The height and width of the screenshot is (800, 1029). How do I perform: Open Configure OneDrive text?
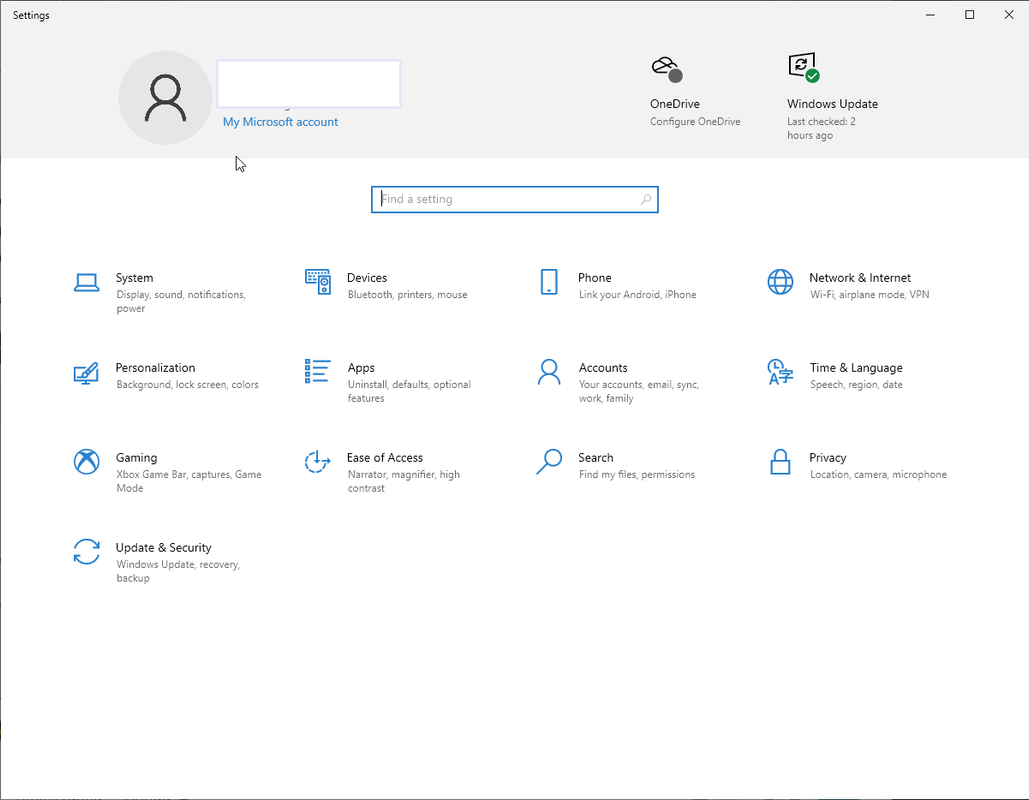pos(695,121)
